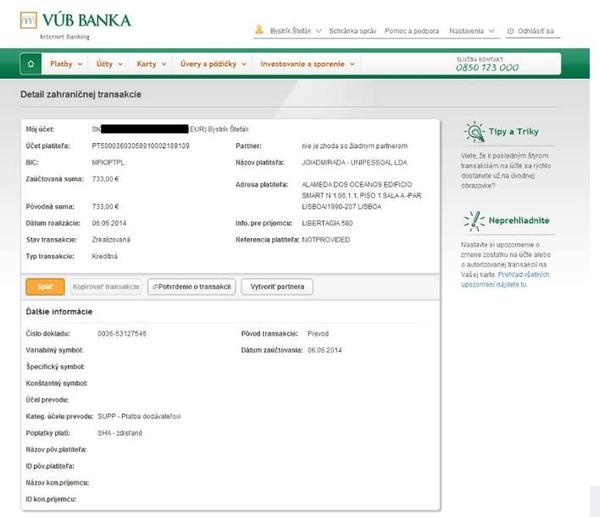Open Investovanie a sporenie menu
Image resolution: width=600 pixels, height=517 pixels.
(306, 64)
